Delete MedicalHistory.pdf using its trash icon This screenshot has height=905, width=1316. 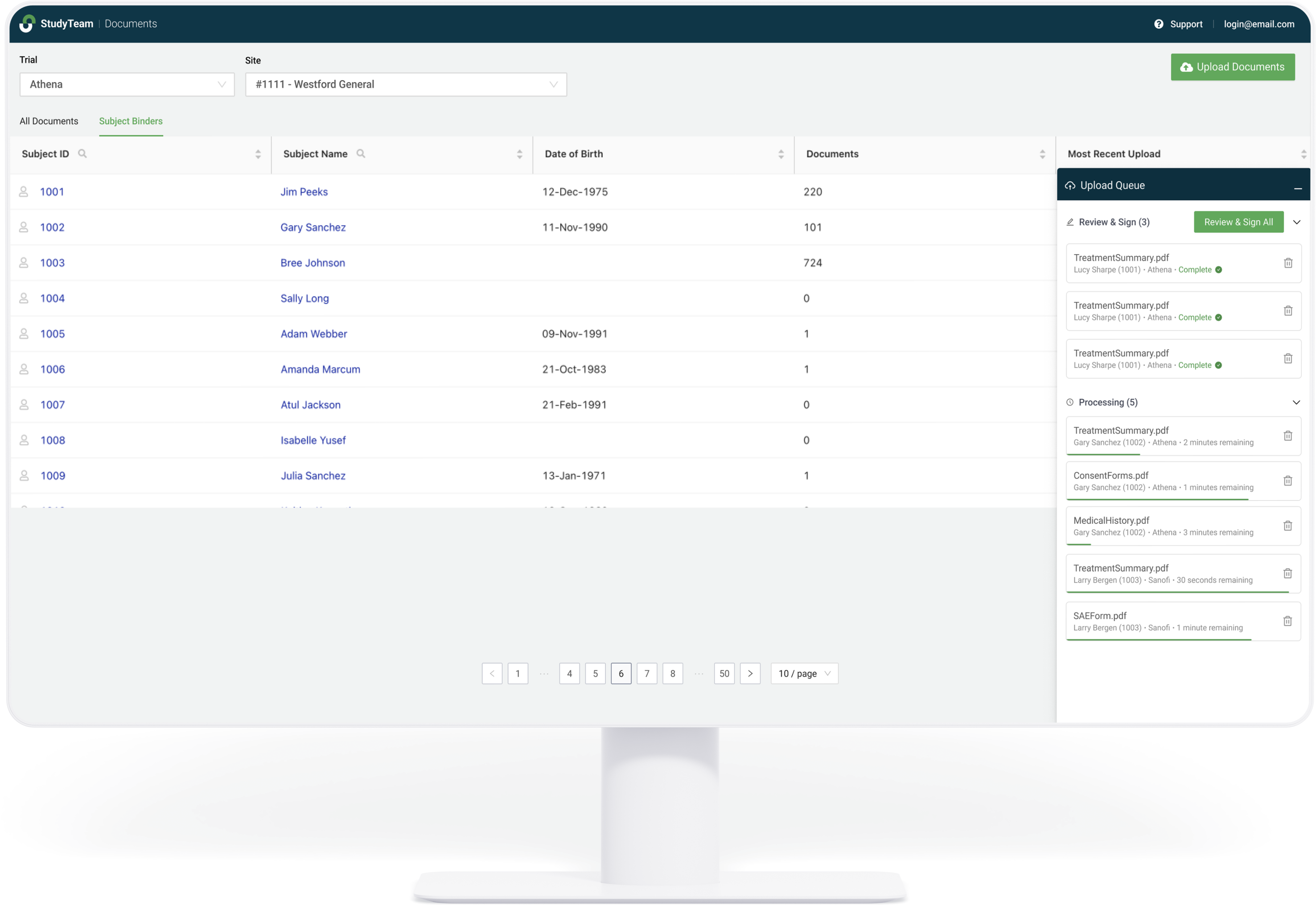(x=1288, y=526)
